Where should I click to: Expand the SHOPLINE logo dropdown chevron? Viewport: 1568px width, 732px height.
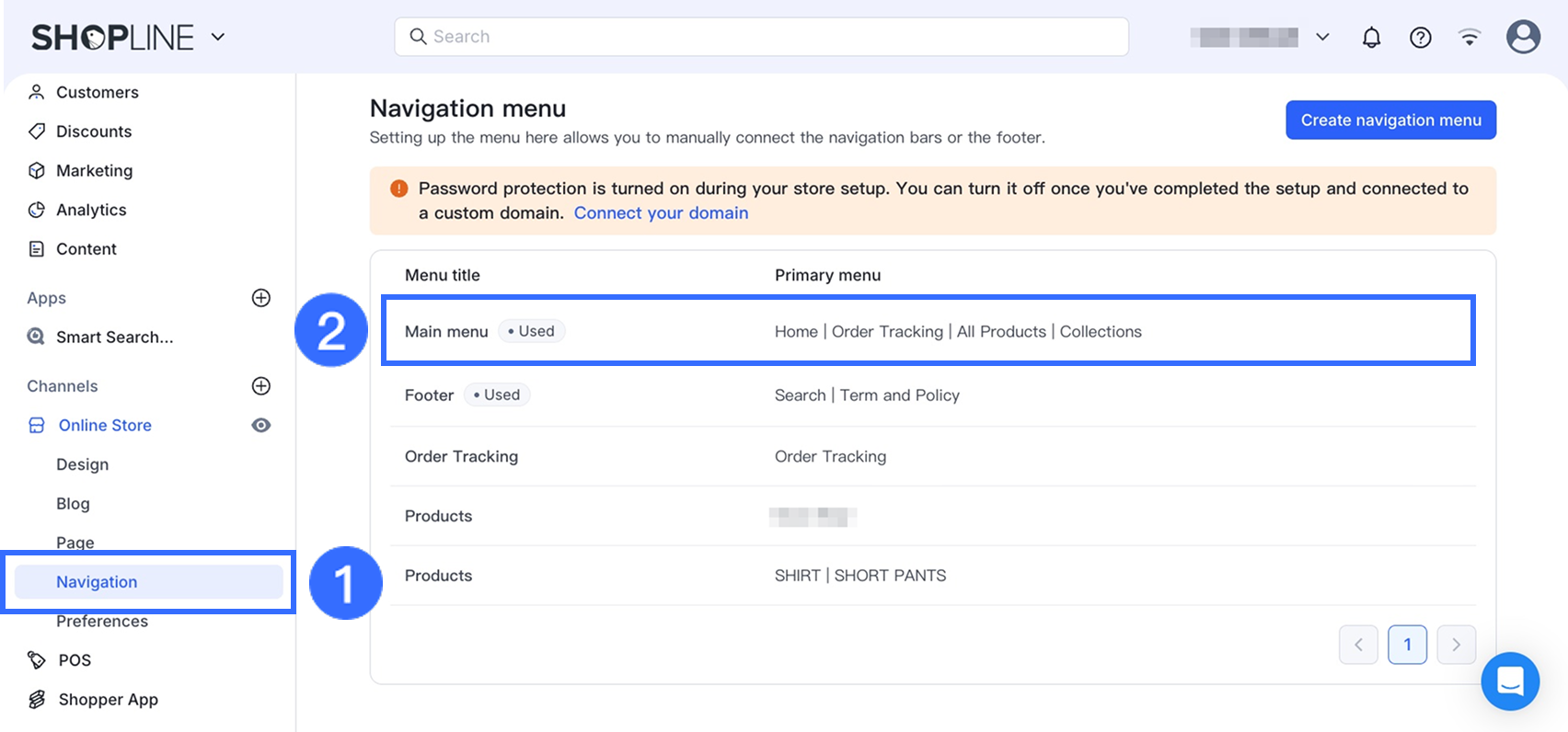coord(218,38)
